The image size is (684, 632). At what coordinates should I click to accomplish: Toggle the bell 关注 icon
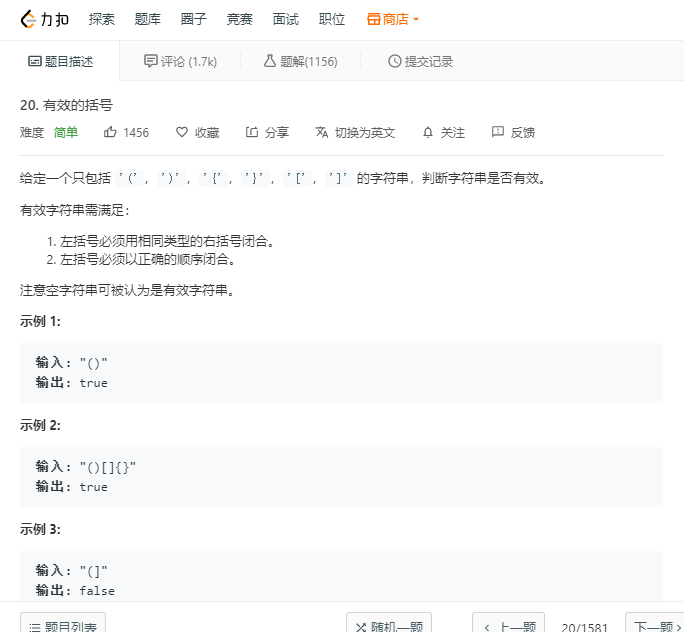point(428,132)
